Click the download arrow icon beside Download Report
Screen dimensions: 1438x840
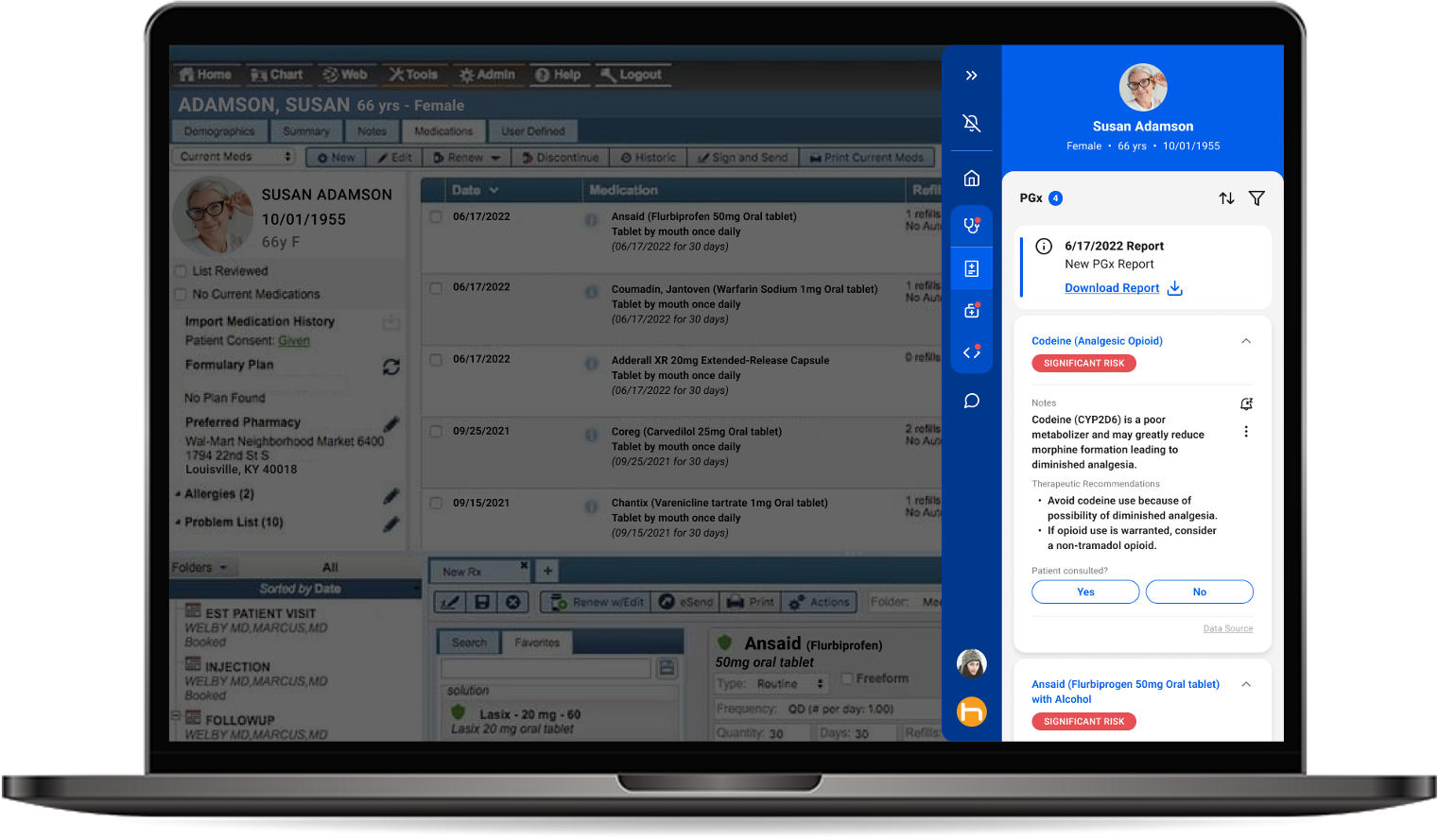1174,288
